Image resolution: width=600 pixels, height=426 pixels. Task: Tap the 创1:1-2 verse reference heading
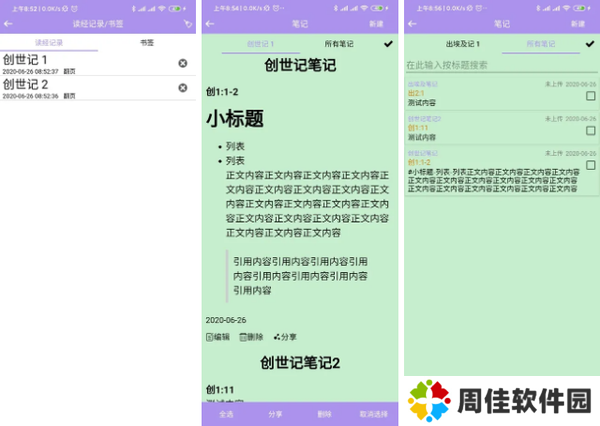pos(222,92)
